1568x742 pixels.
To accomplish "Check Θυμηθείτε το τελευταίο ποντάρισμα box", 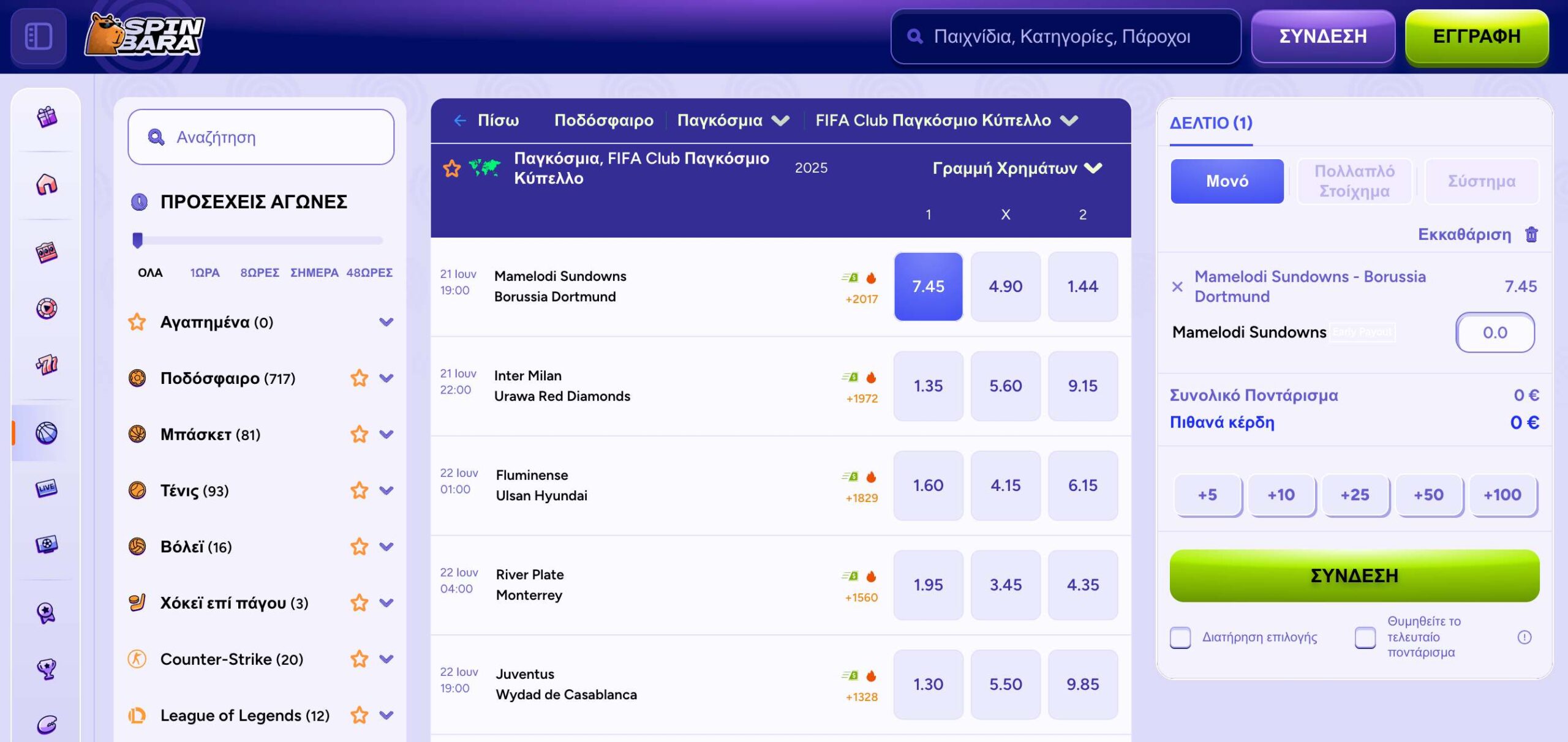I will [1365, 637].
